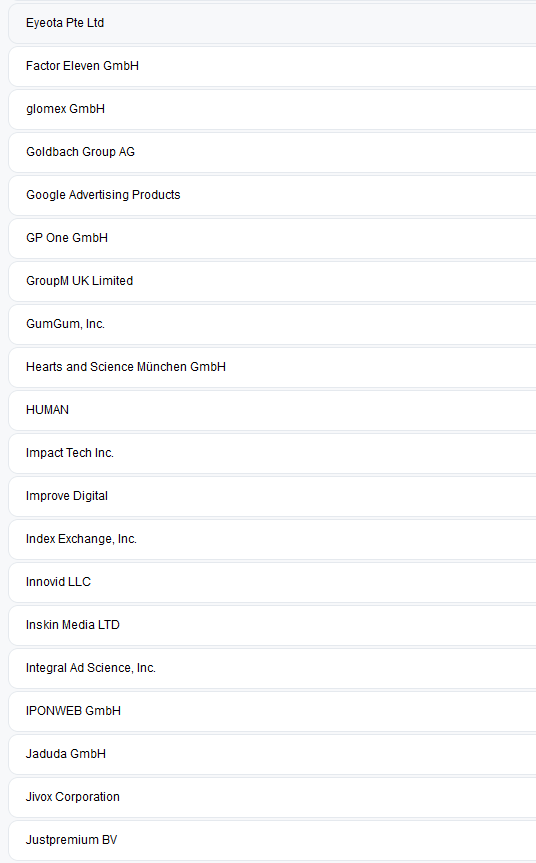
Task: Select the HUMAN vendor entry
Action: (272, 409)
